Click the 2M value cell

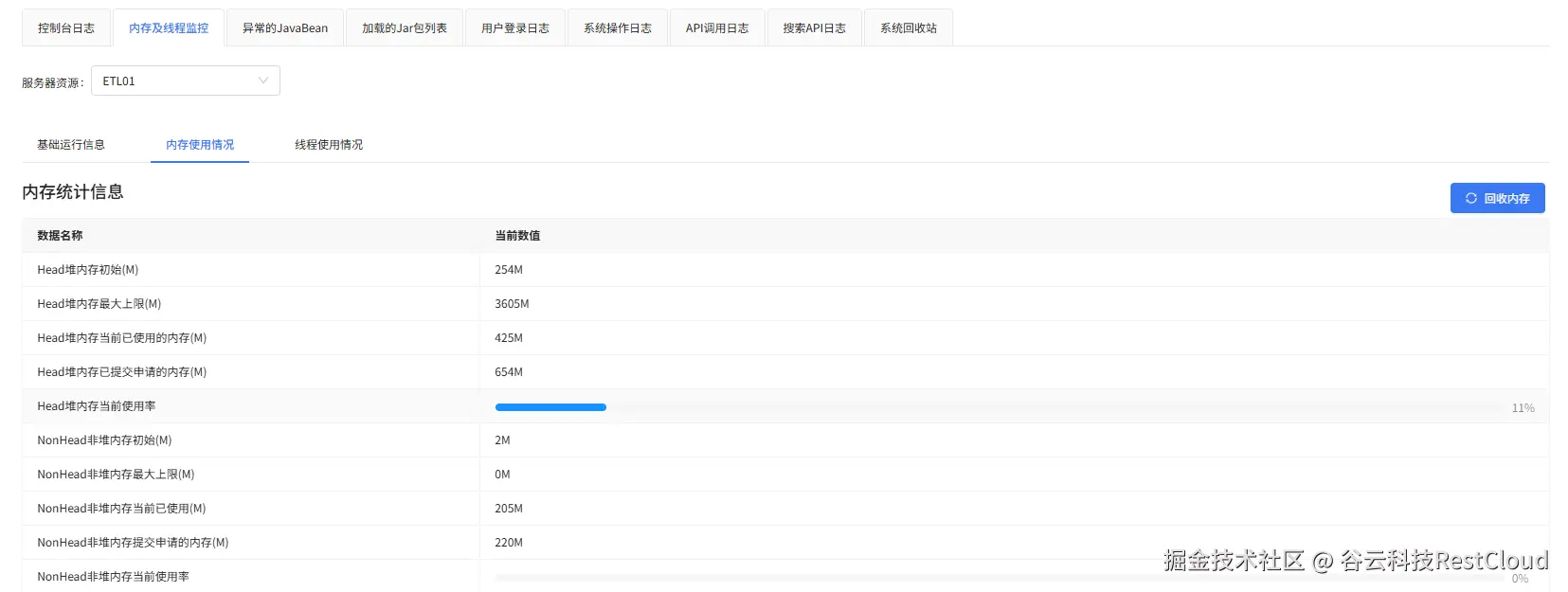(1014, 440)
